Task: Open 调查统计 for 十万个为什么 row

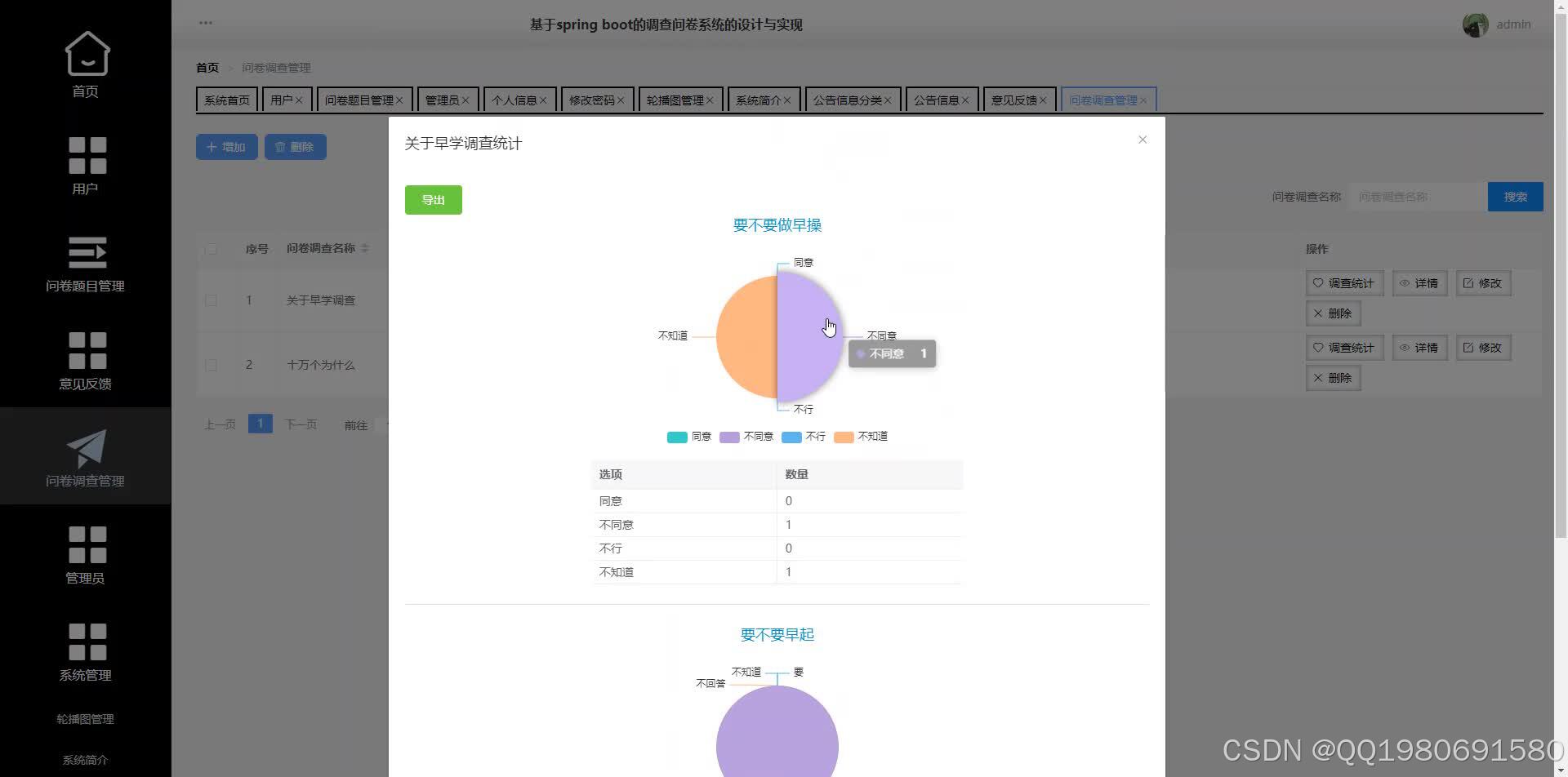Action: coord(1344,348)
